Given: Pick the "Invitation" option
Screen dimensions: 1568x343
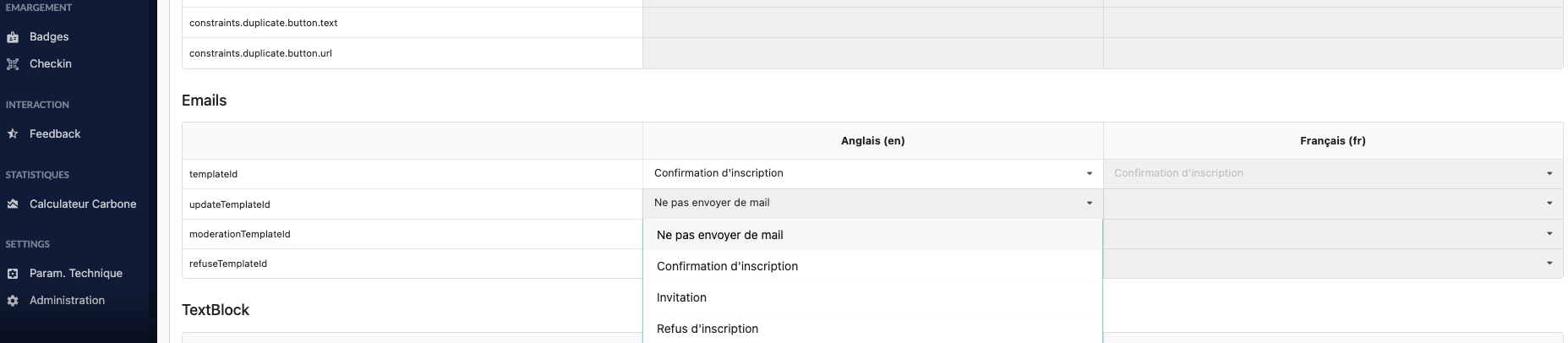Looking at the screenshot, I should (x=681, y=298).
